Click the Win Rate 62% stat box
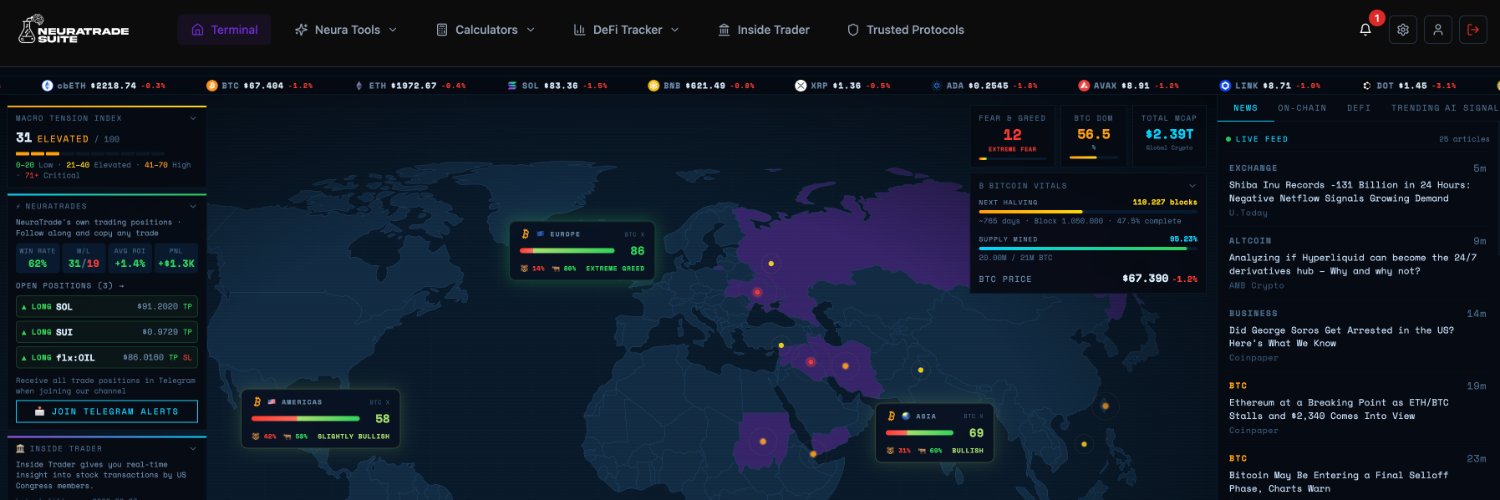The height and width of the screenshot is (500, 1500). click(x=38, y=258)
